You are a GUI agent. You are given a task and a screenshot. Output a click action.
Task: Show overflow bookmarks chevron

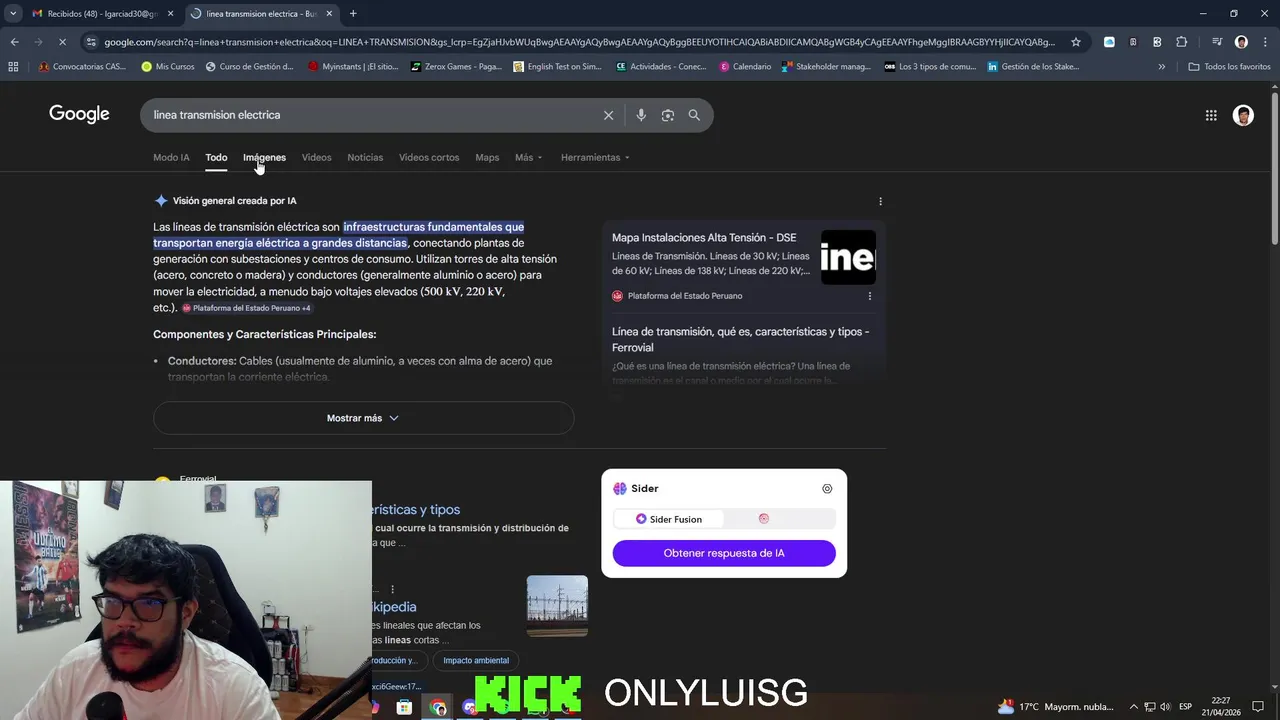tap(1161, 67)
